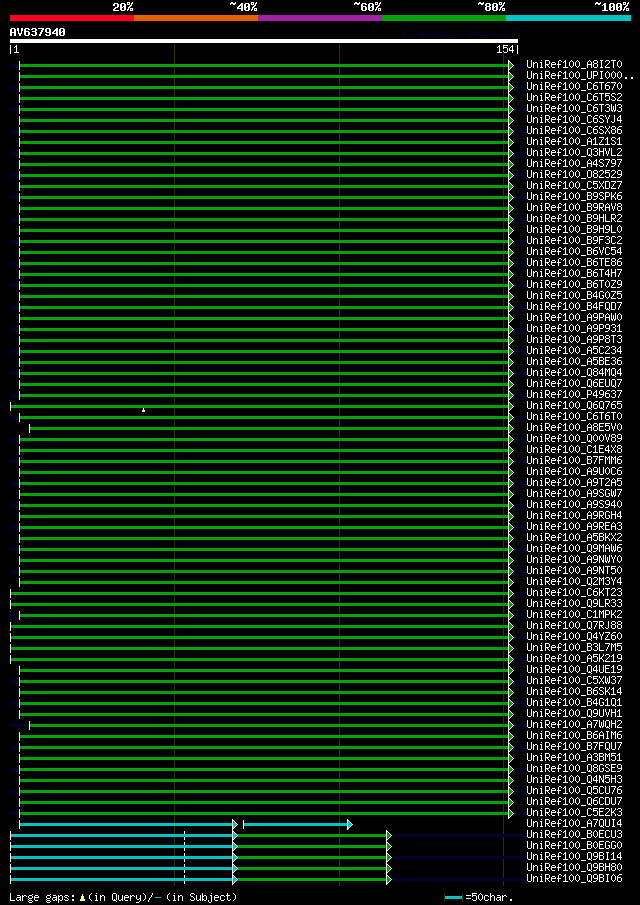
Task: Click the cyan =50char. scale legend
Action: [x=478, y=897]
